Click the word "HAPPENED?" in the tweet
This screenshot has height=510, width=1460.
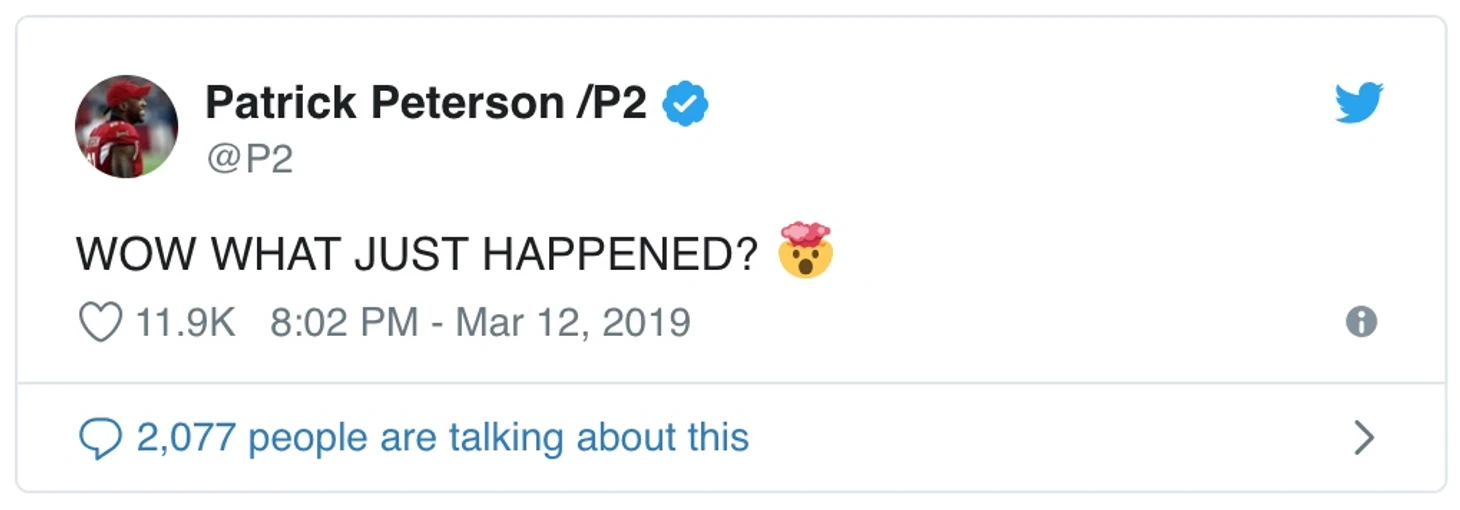620,254
